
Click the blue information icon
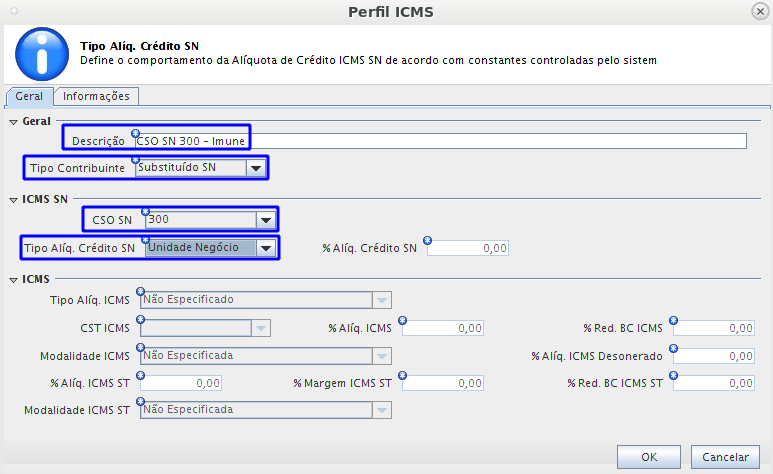point(42,54)
